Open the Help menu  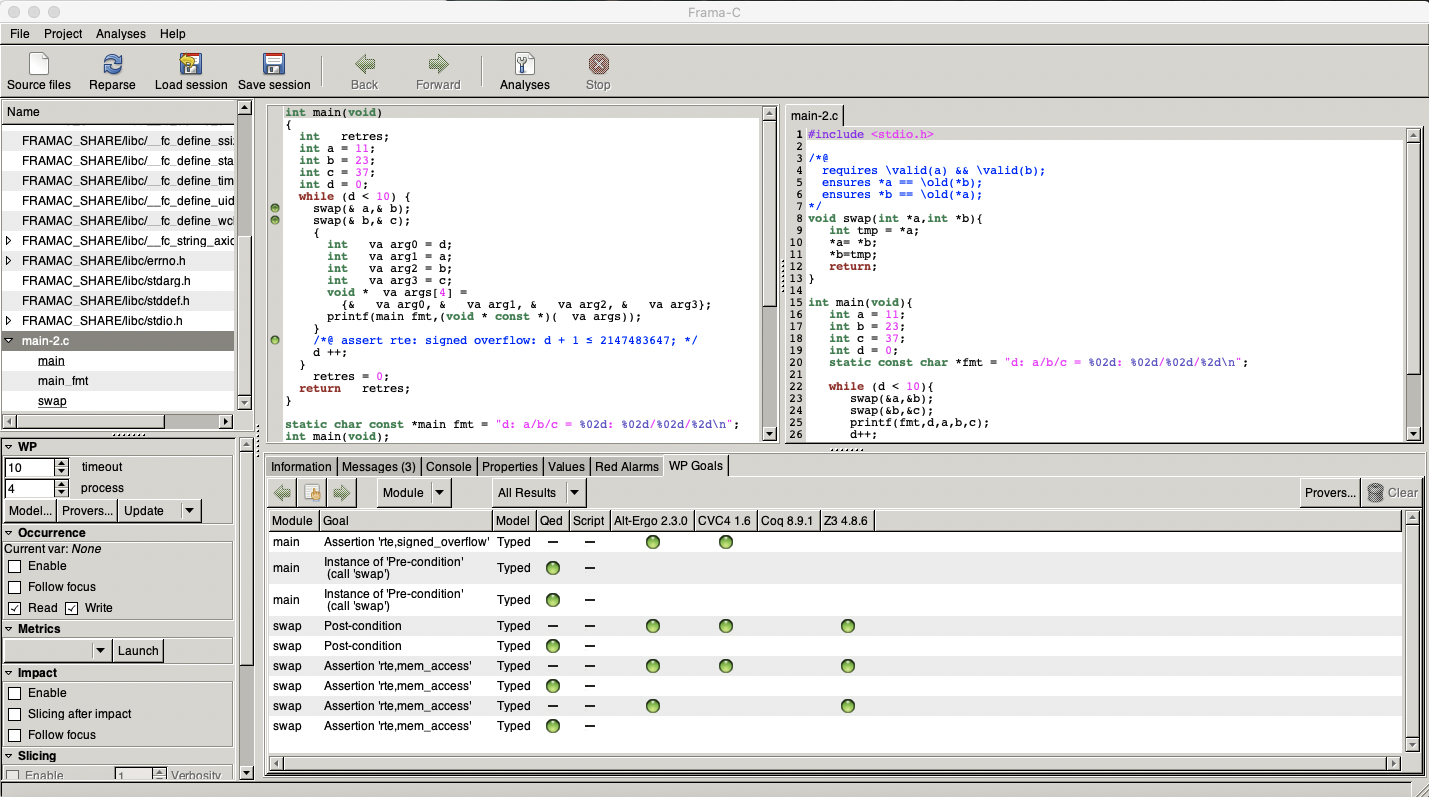(173, 34)
